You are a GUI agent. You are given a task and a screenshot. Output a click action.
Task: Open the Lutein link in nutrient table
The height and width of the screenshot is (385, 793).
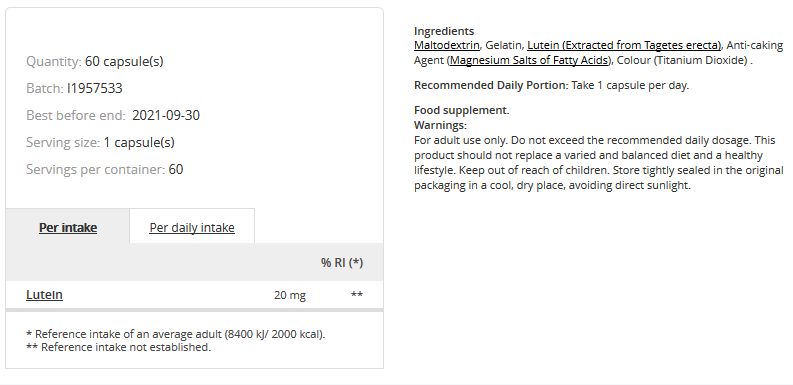(x=45, y=294)
